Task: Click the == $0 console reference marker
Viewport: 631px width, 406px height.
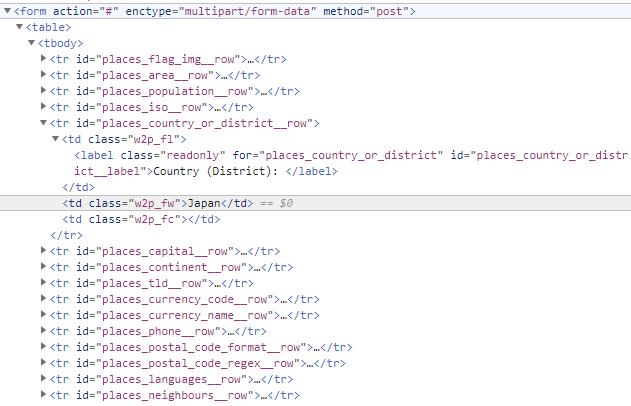Action: pyautogui.click(x=276, y=203)
